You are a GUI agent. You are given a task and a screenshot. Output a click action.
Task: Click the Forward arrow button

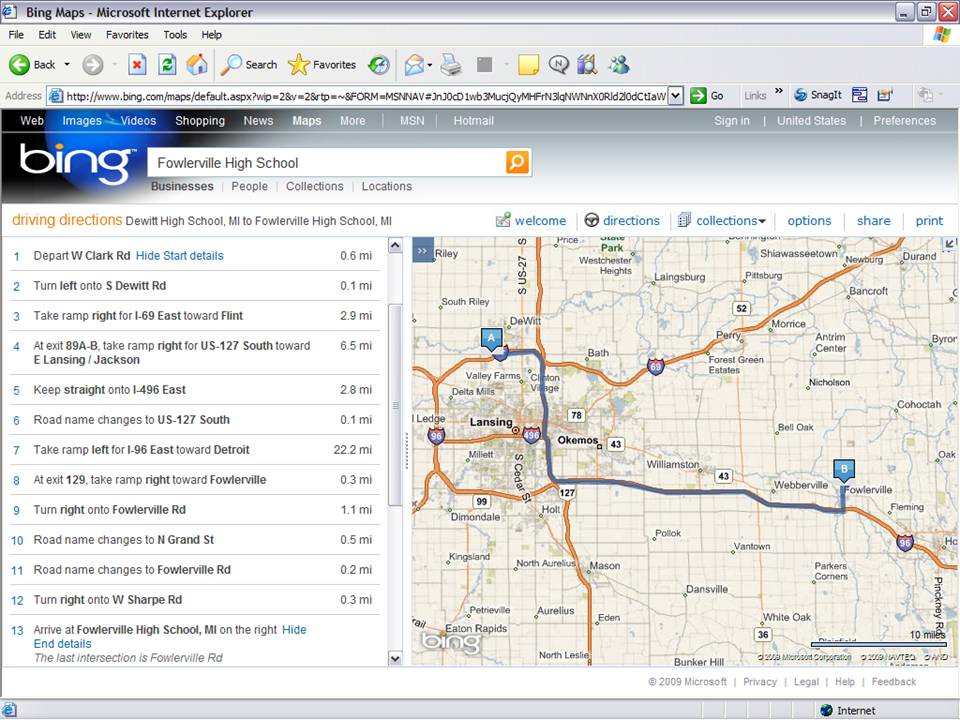93,64
